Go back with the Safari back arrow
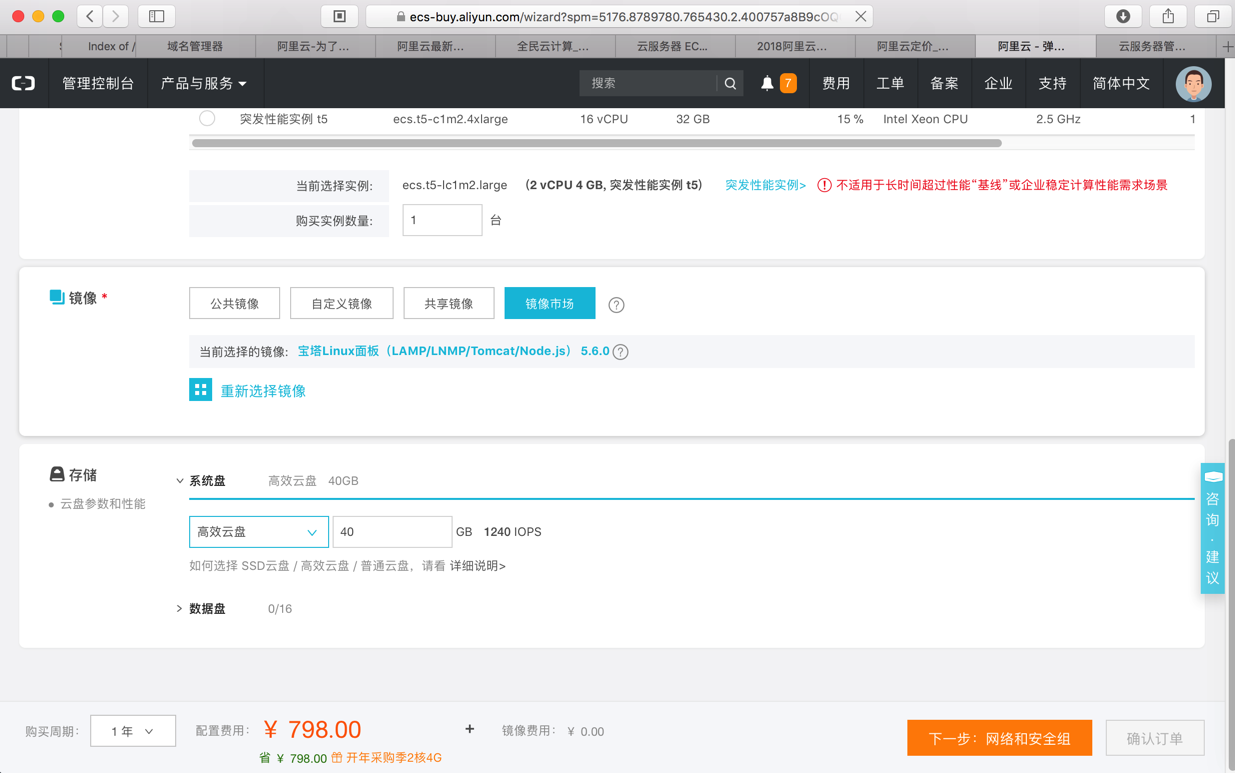 click(x=90, y=16)
